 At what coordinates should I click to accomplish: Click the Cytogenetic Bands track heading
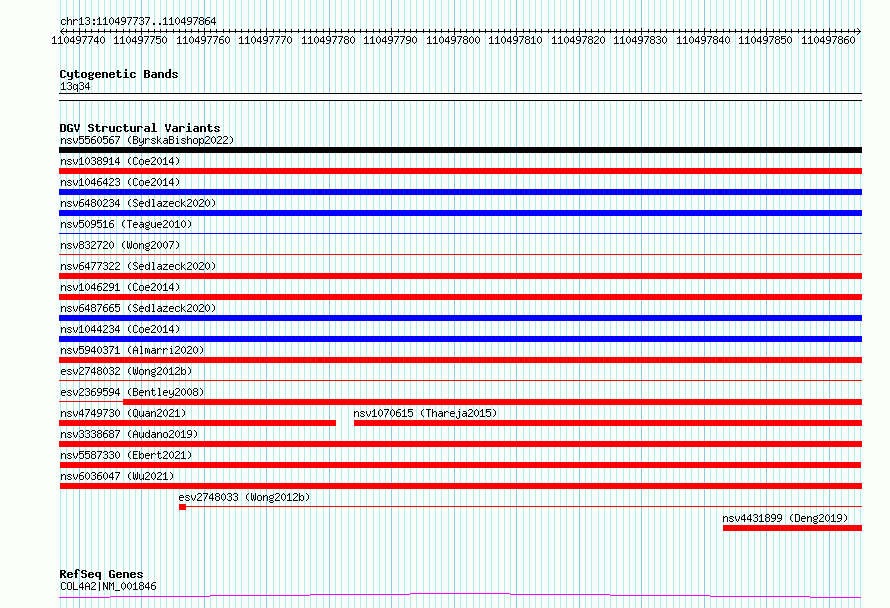(x=119, y=74)
